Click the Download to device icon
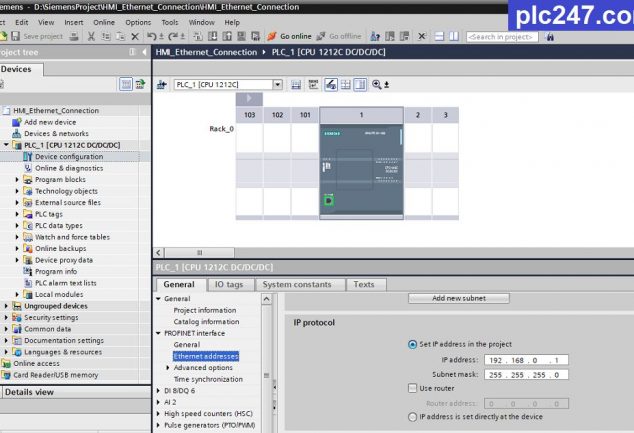634x433 pixels. (213, 36)
